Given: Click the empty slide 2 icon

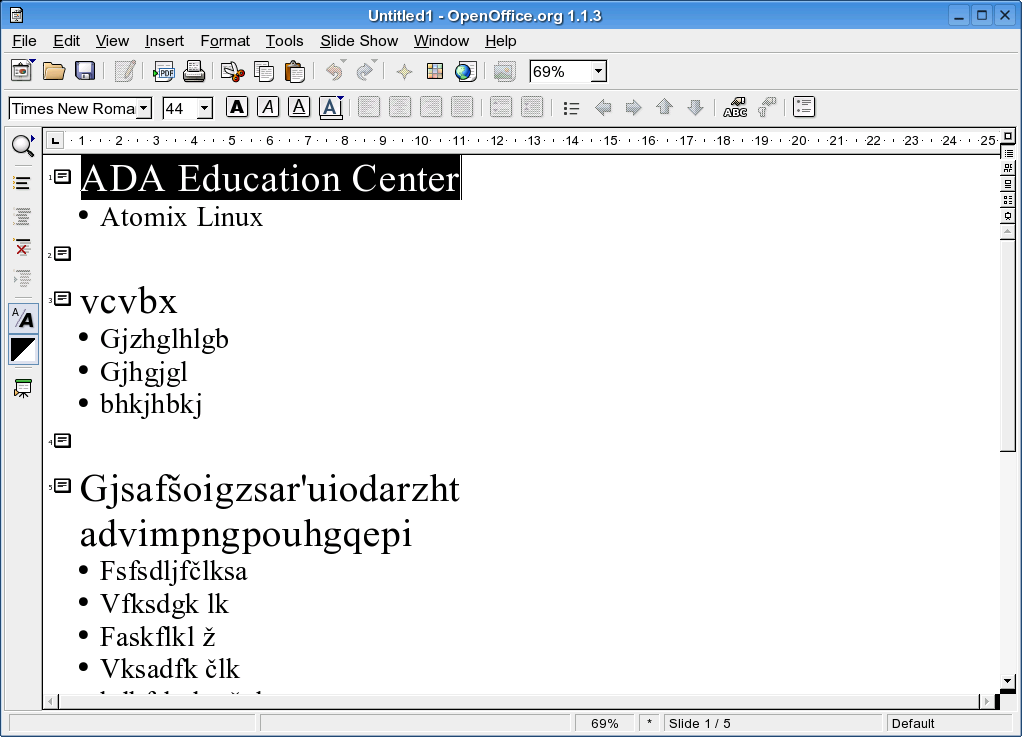Looking at the screenshot, I should [62, 253].
